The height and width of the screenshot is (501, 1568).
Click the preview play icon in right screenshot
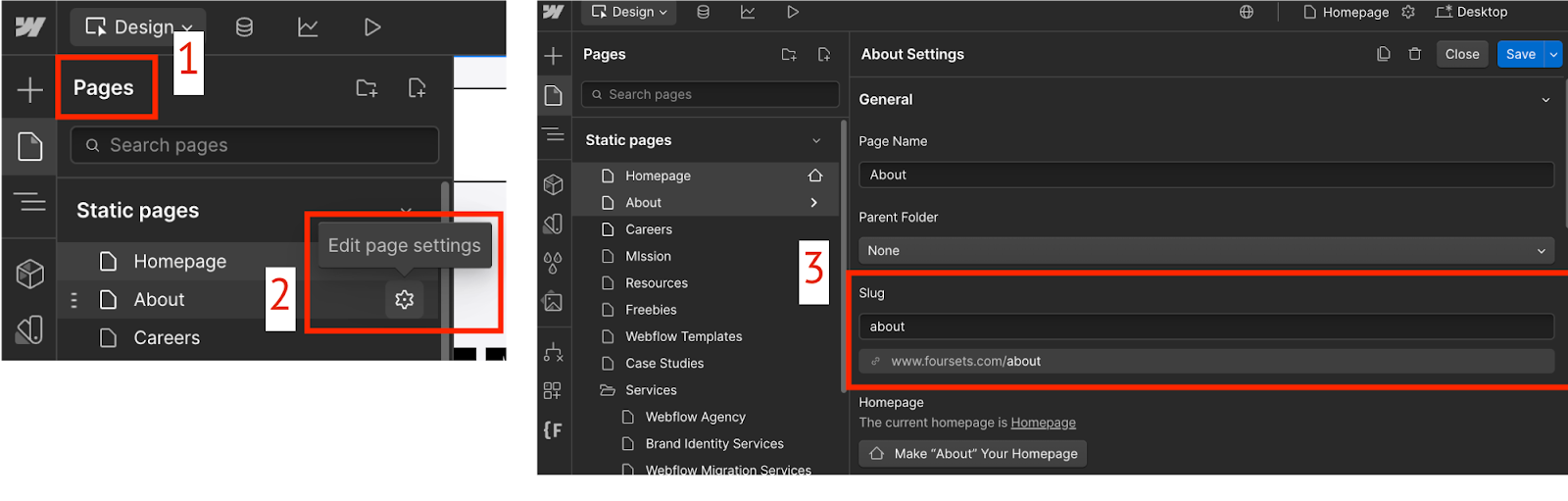[x=793, y=12]
